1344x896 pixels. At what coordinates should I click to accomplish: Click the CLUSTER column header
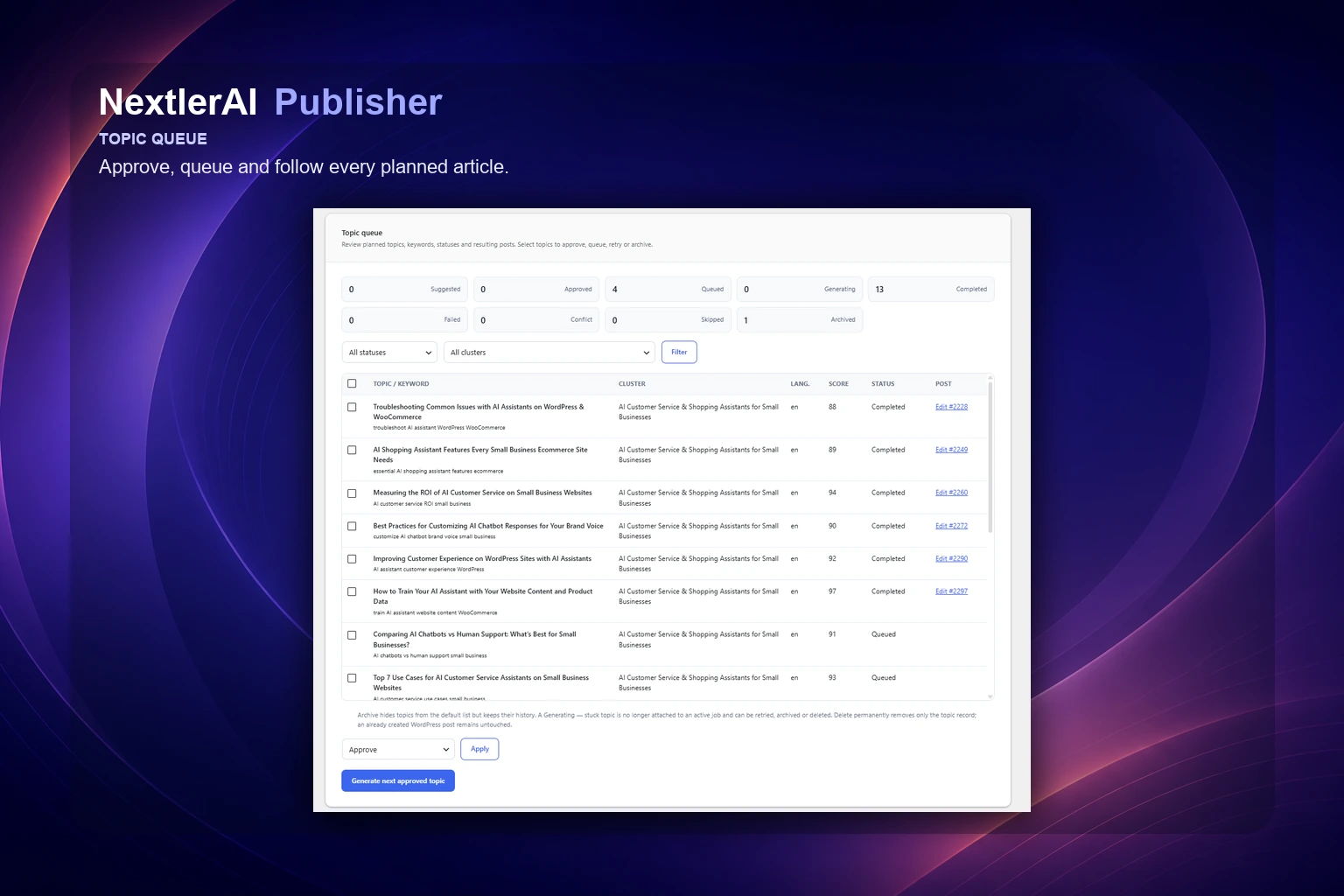(x=632, y=384)
